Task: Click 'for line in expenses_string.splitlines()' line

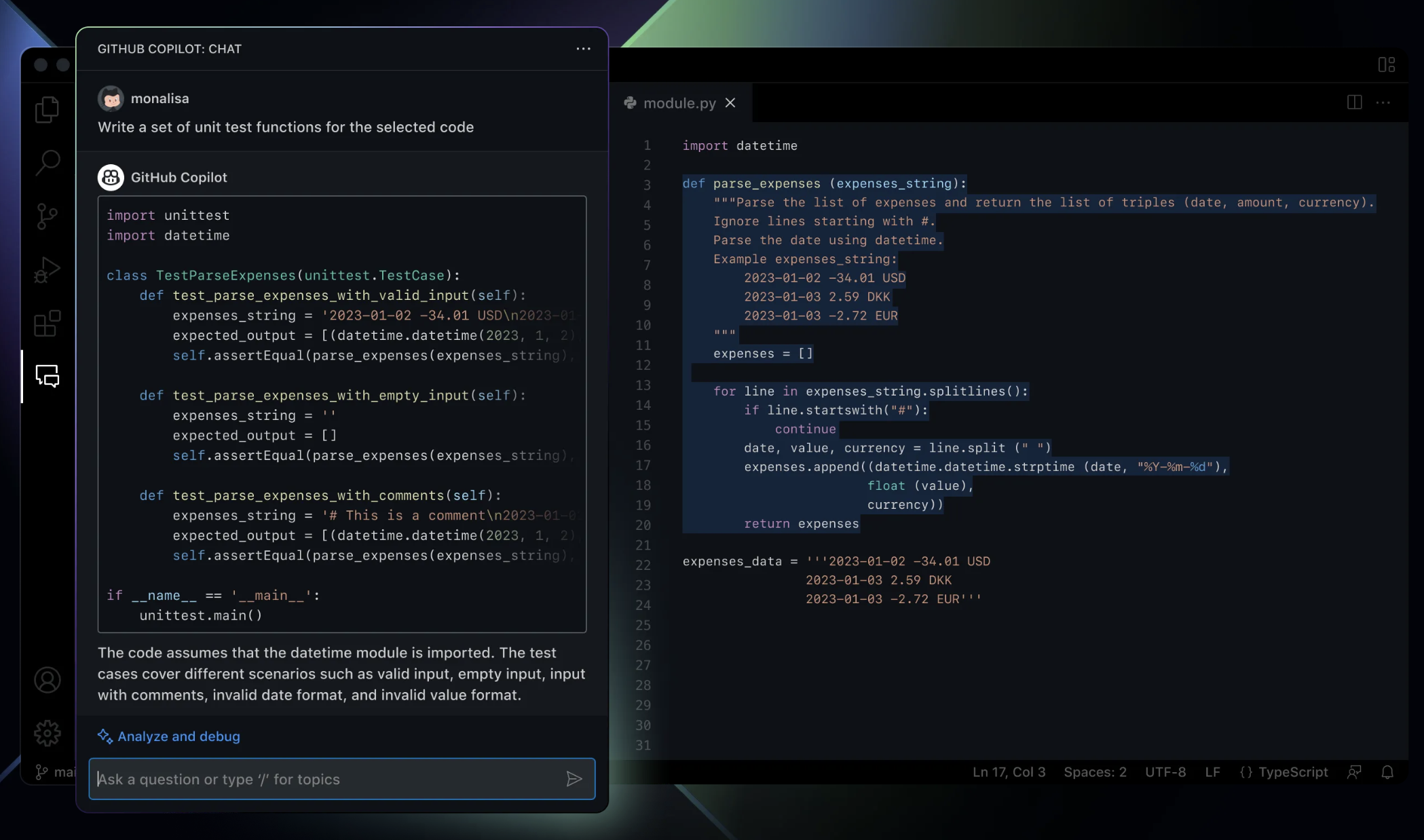Action: click(870, 391)
